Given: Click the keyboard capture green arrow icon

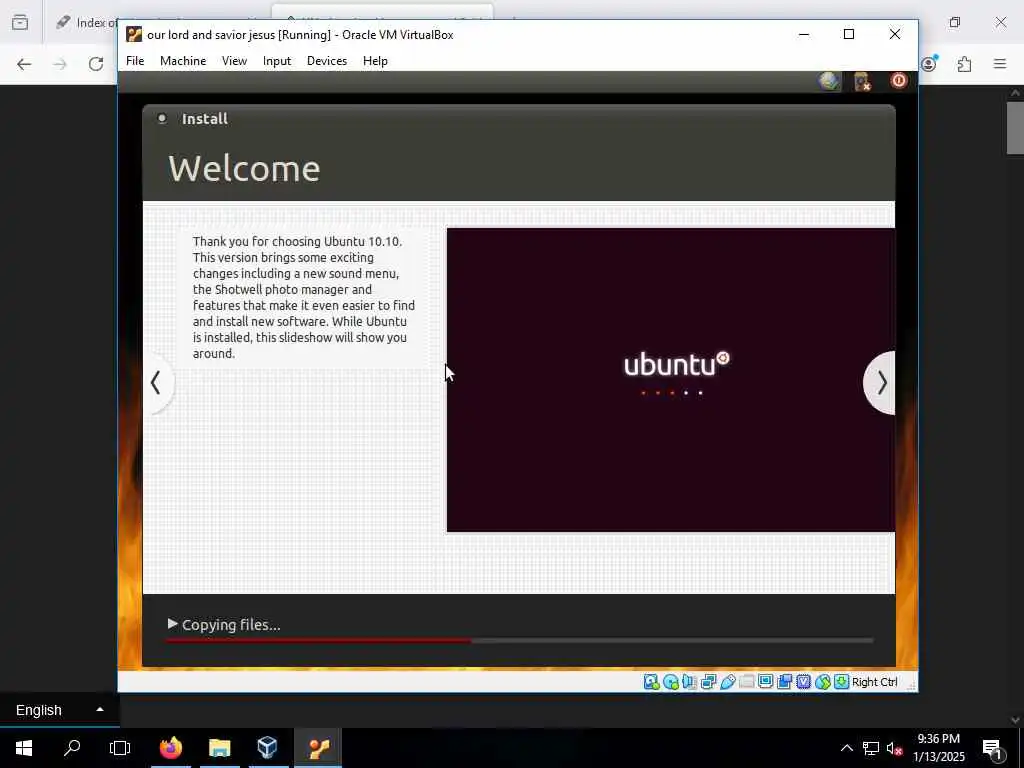Looking at the screenshot, I should coord(842,682).
